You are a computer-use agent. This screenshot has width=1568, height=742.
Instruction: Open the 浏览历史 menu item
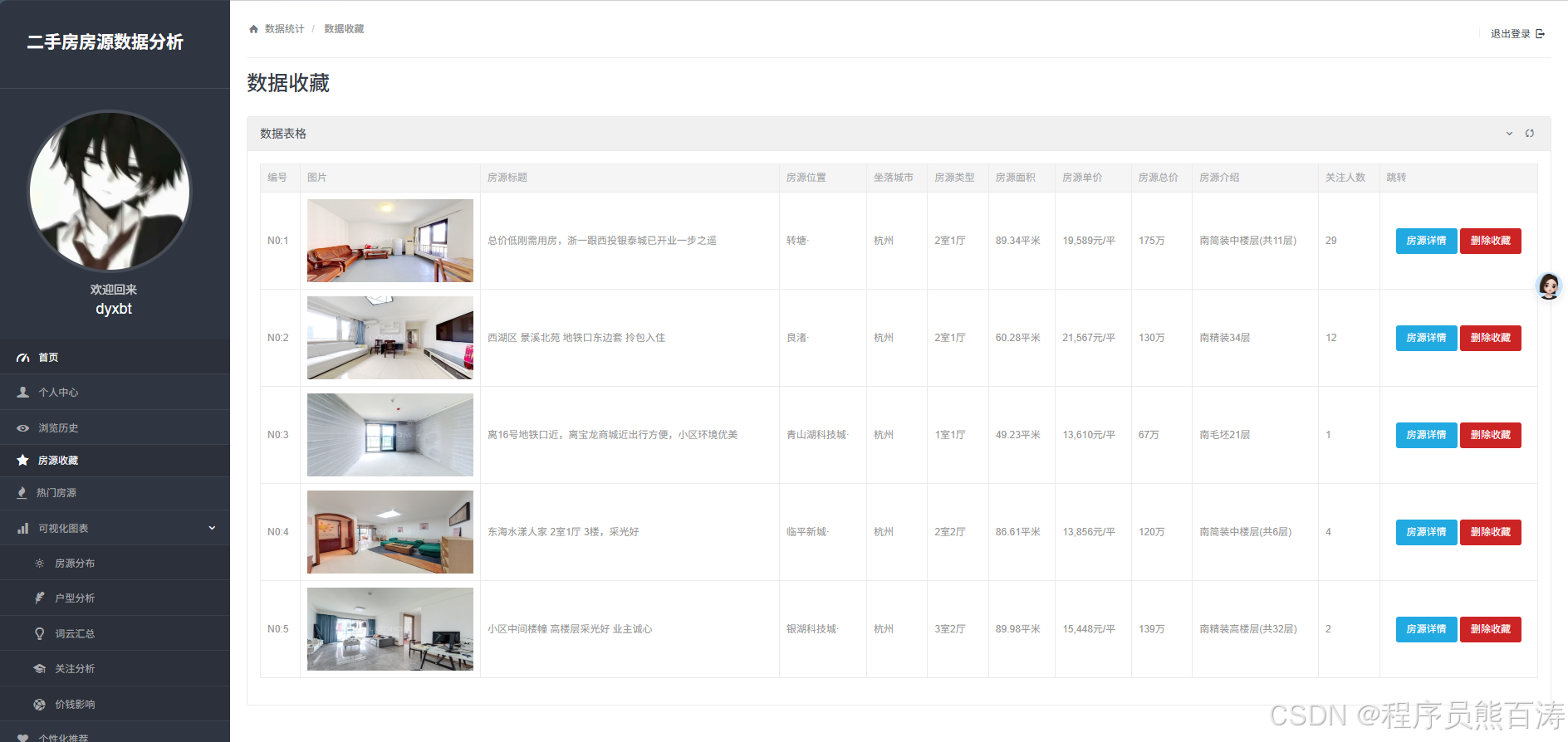115,428
